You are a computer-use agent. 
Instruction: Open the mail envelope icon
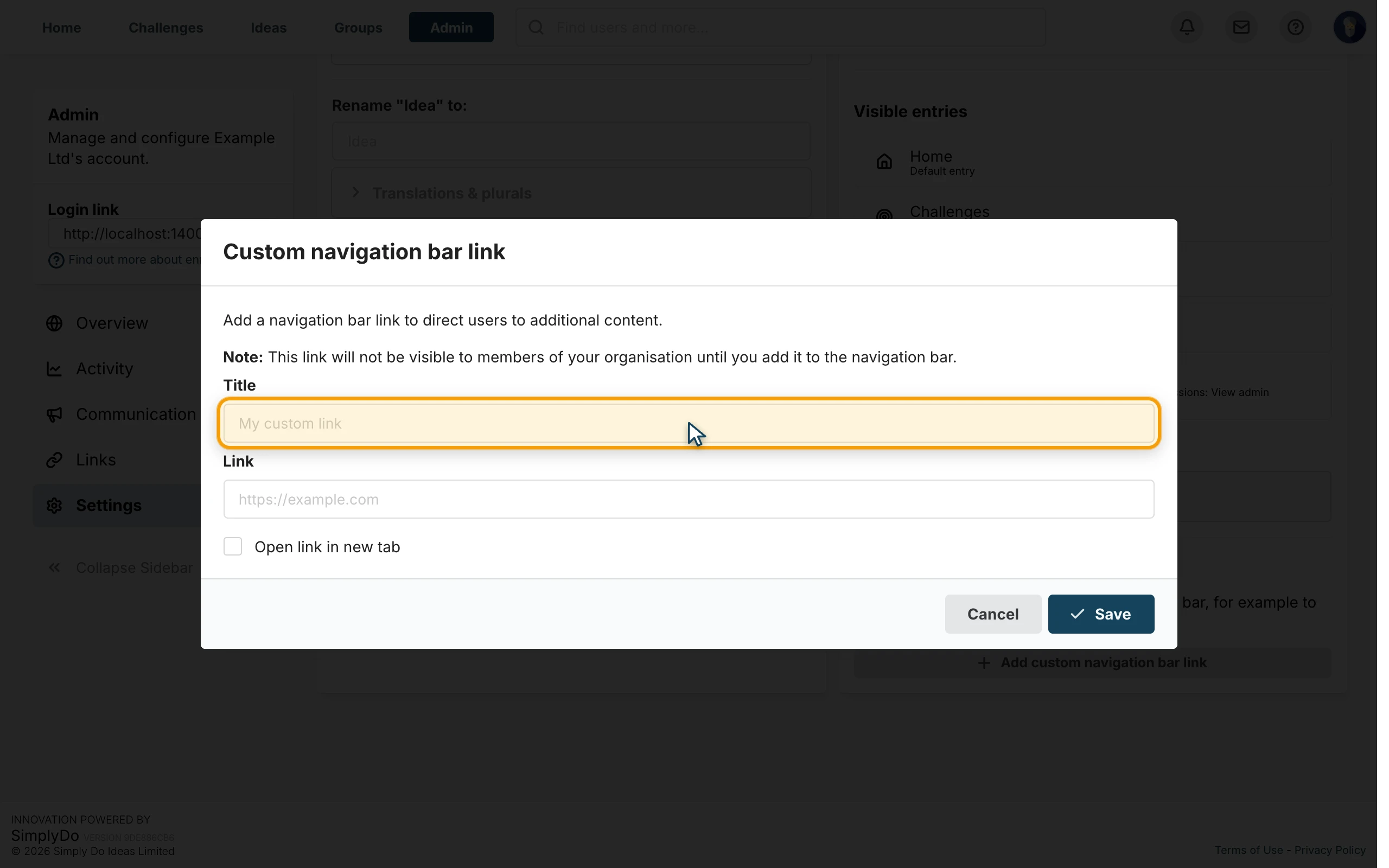click(x=1241, y=27)
